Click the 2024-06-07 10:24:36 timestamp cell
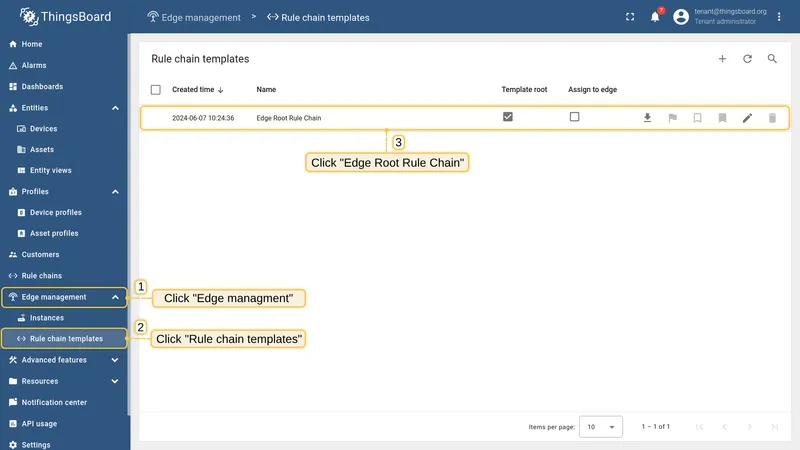The image size is (800, 450). (203, 118)
